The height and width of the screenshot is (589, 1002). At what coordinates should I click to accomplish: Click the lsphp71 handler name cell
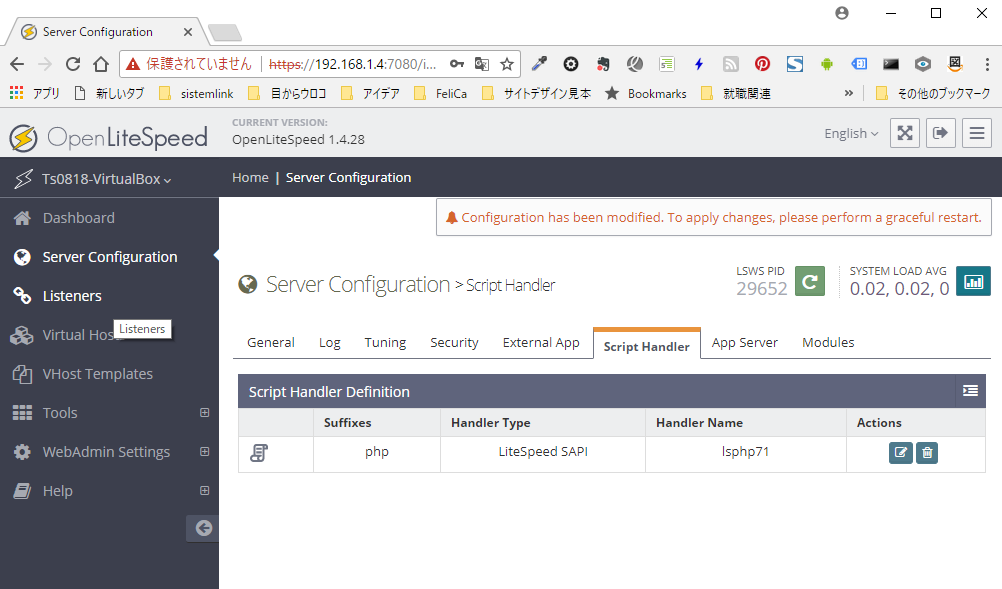coord(745,452)
